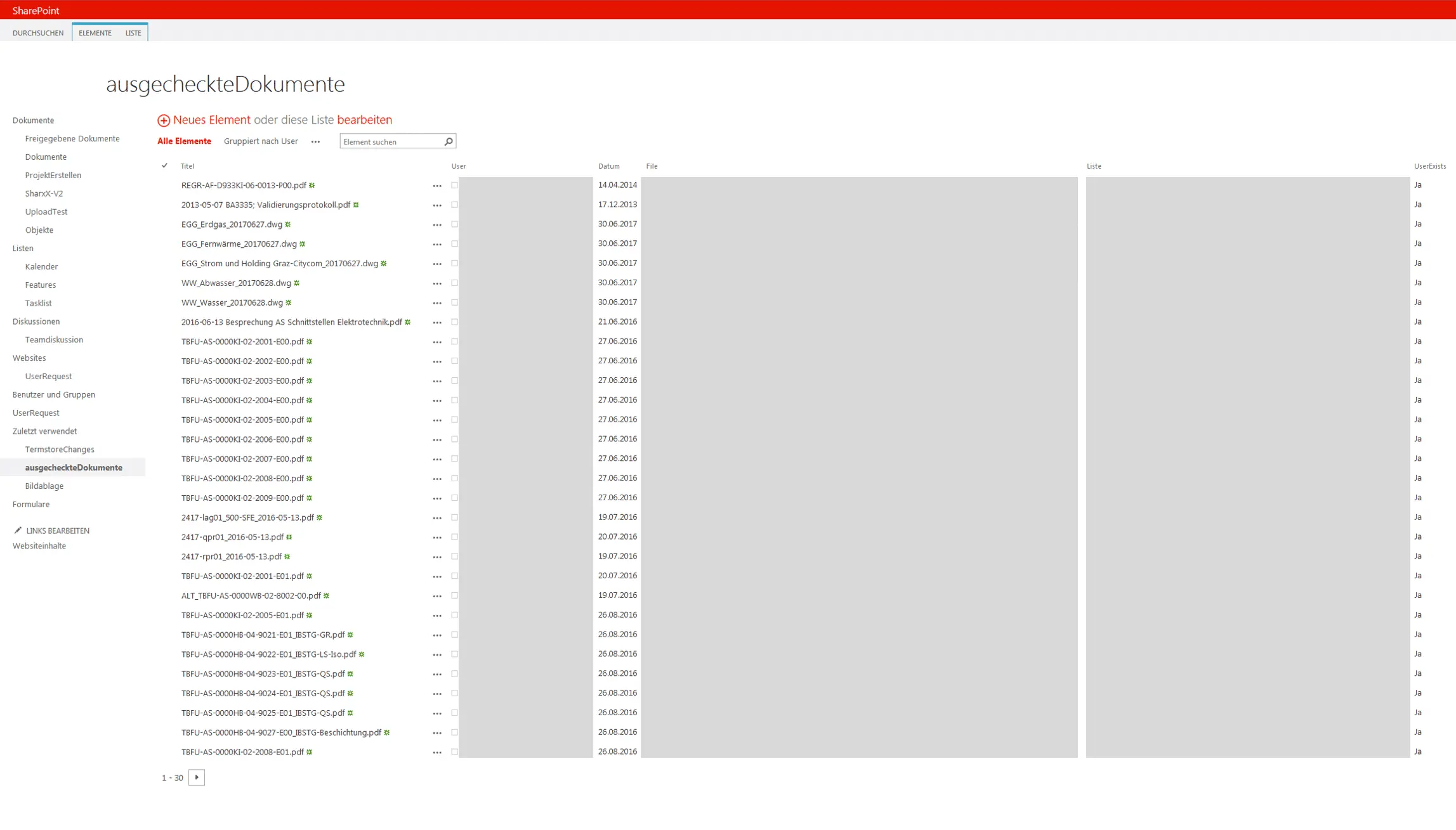Switch to the LISTE ribbon tab

[x=133, y=32]
